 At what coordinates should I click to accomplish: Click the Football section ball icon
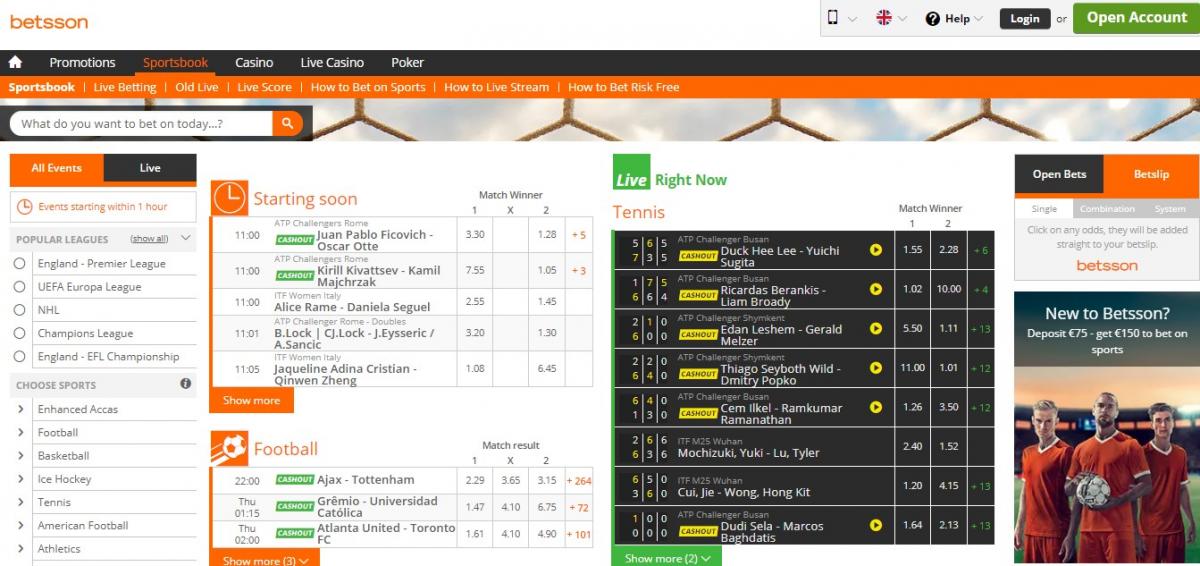[x=229, y=448]
